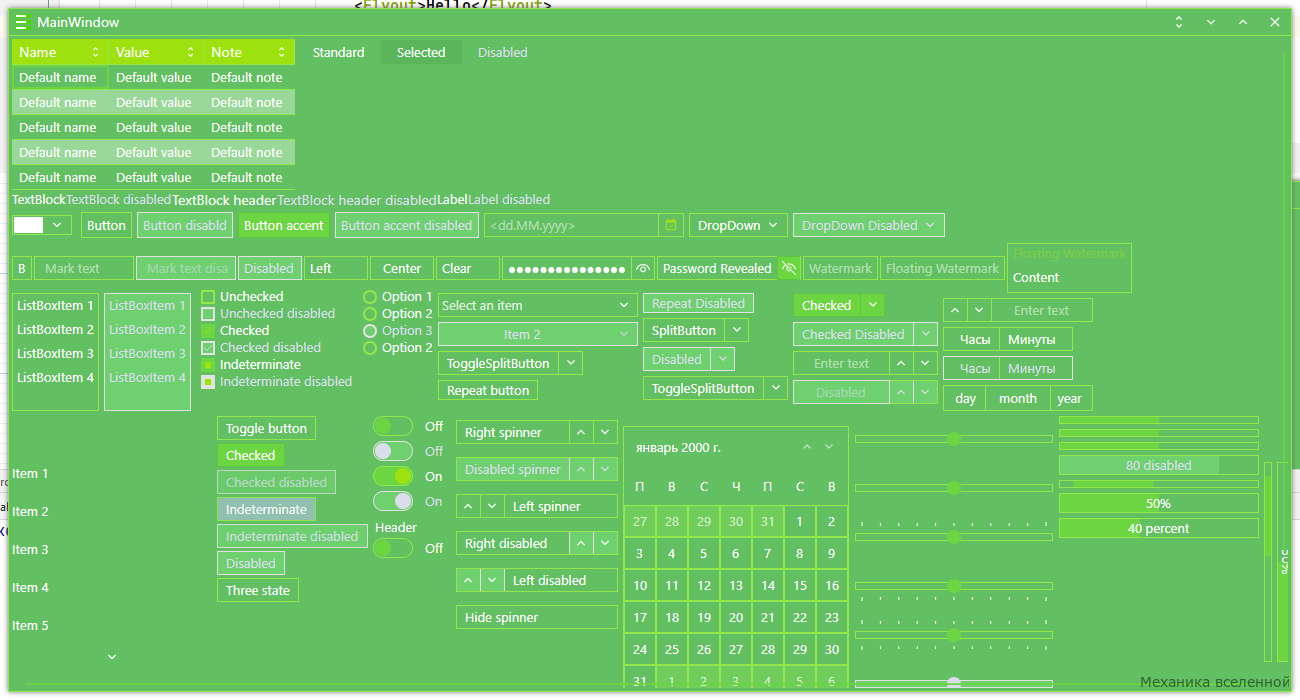
Task: Open the hamburger menu beside MainWindow title
Action: [21, 22]
